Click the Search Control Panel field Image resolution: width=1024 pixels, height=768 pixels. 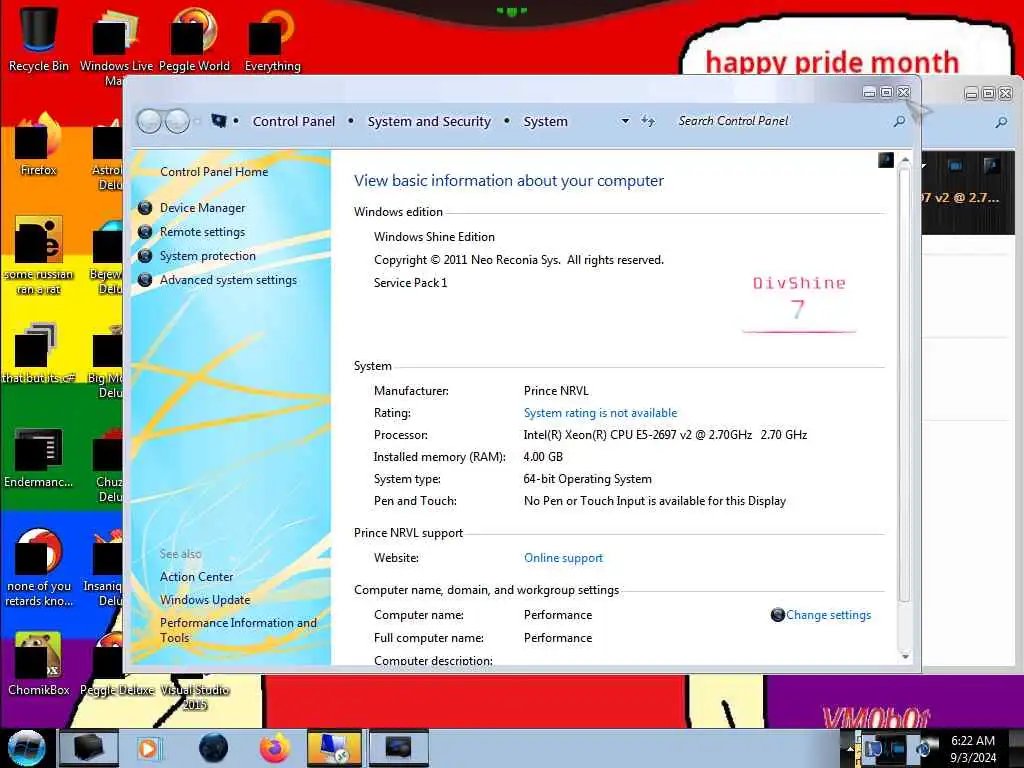pos(780,121)
